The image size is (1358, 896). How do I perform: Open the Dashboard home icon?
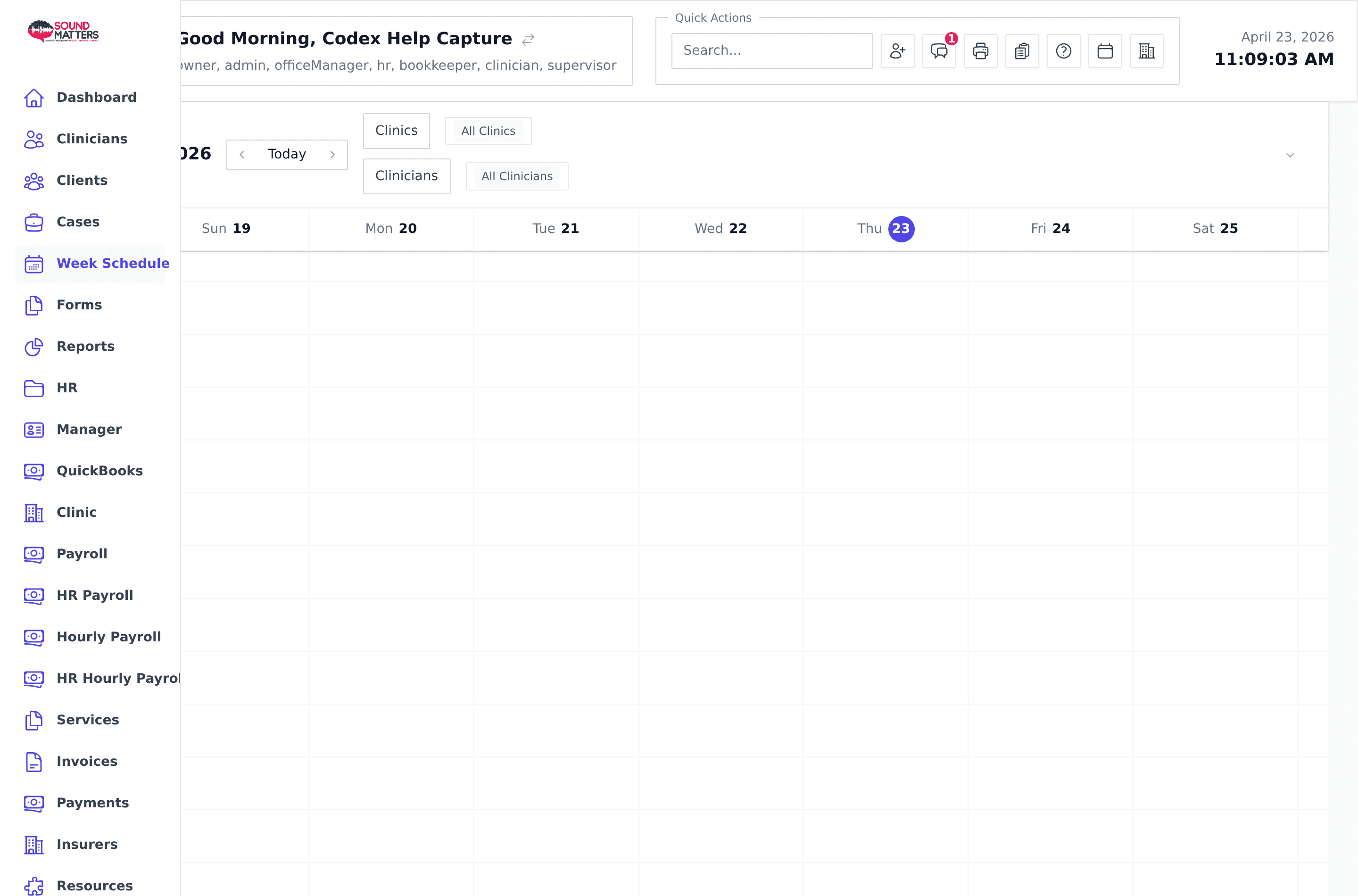click(33, 98)
